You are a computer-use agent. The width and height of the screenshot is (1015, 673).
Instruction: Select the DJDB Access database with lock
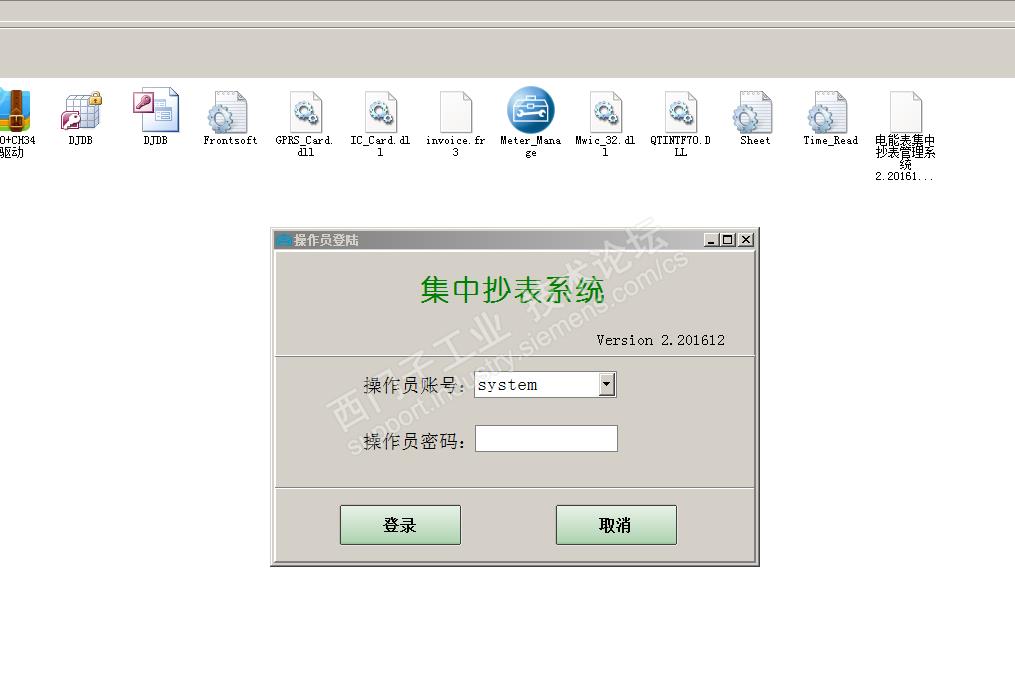pyautogui.click(x=82, y=111)
